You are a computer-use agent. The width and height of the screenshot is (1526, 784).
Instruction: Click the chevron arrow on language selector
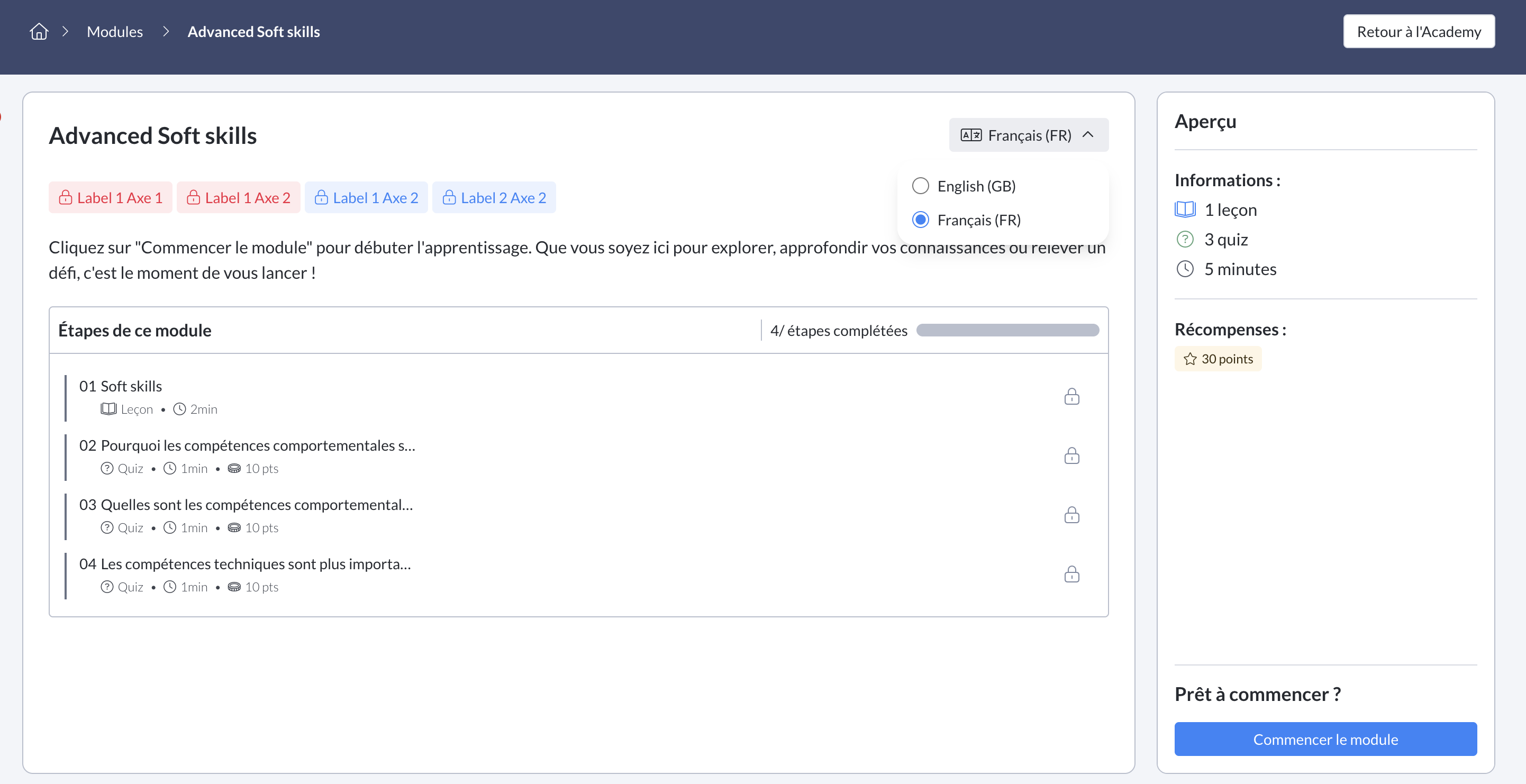click(1088, 135)
